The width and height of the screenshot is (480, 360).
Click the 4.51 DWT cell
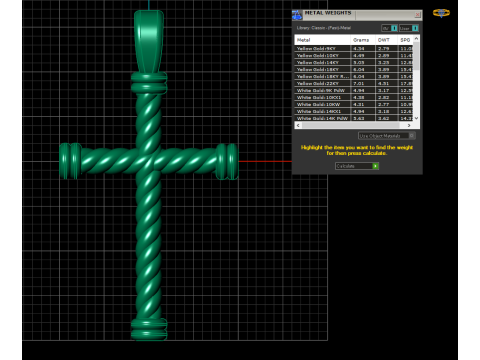click(386, 83)
